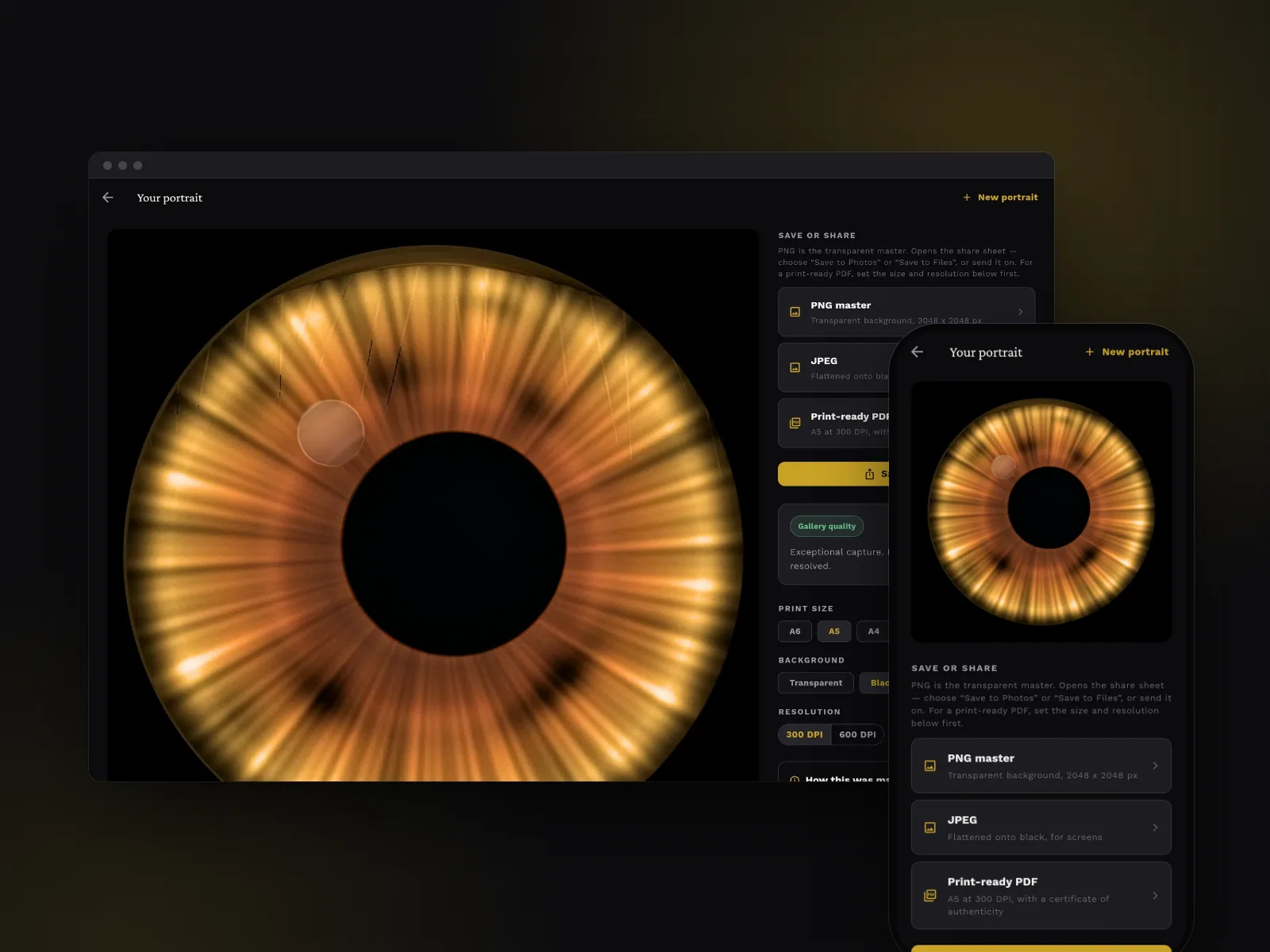The image size is (1270, 952).
Task: Click Print-ready PDF icon in desktop window
Action: pos(795,424)
